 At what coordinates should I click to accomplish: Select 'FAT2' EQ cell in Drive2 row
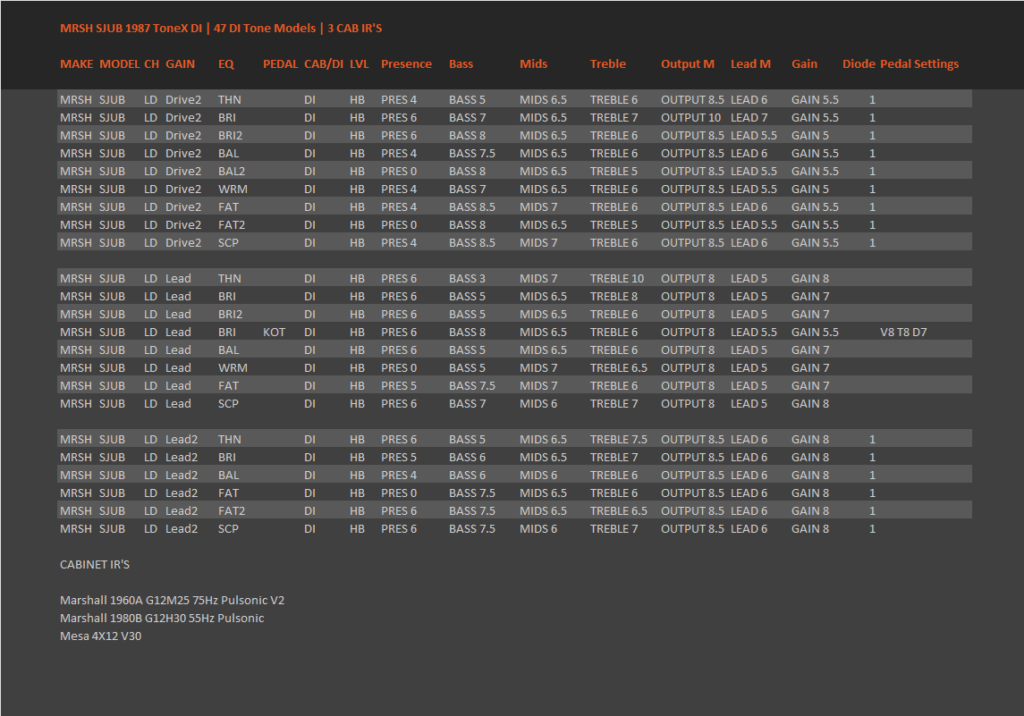(x=232, y=225)
